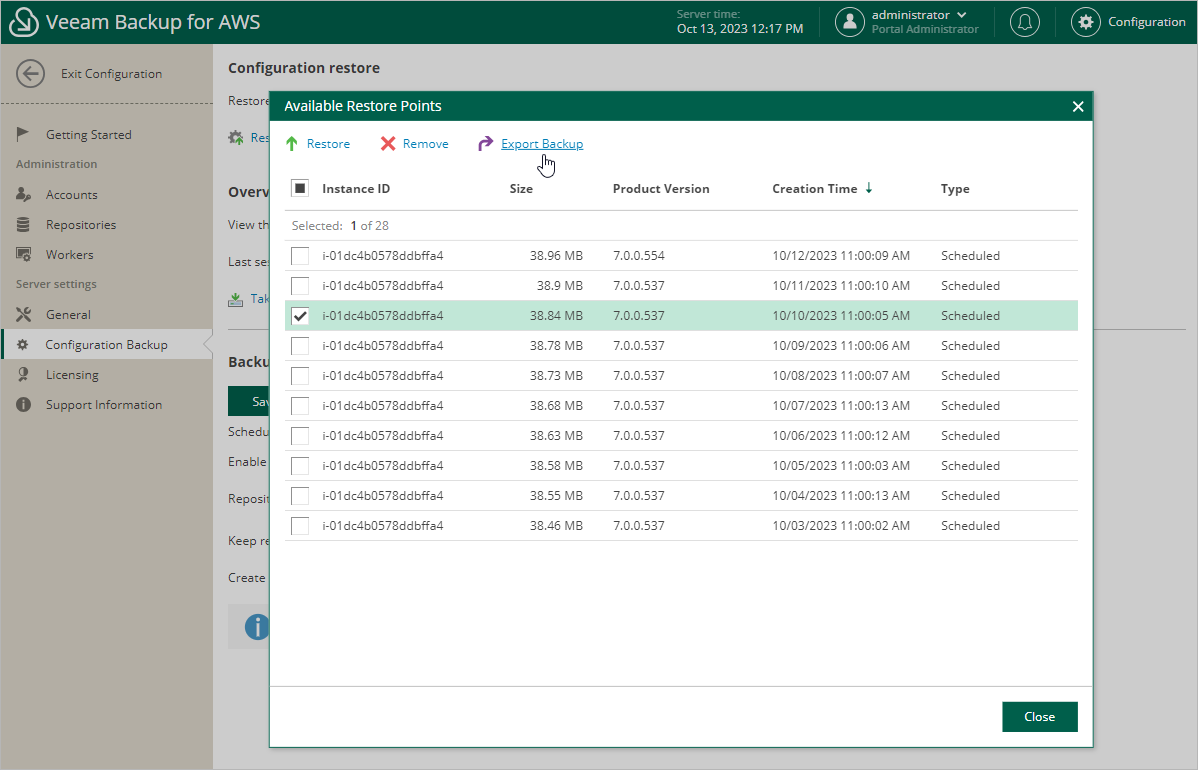Sort by Type column header
Viewport: 1198px width, 770px height.
(x=955, y=189)
